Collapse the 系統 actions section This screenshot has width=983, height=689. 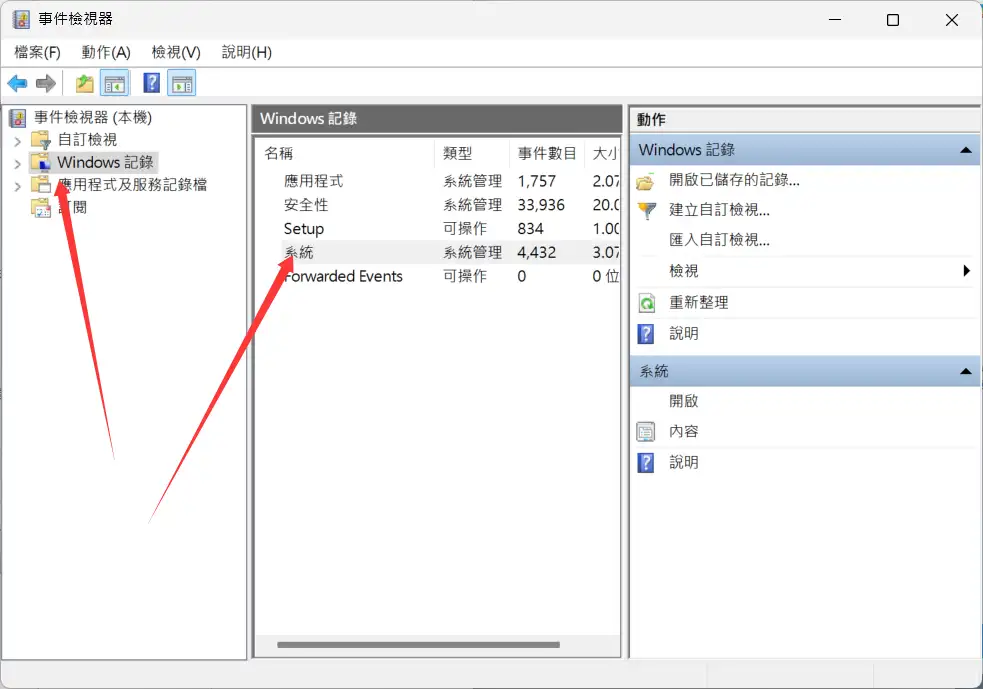tap(966, 372)
